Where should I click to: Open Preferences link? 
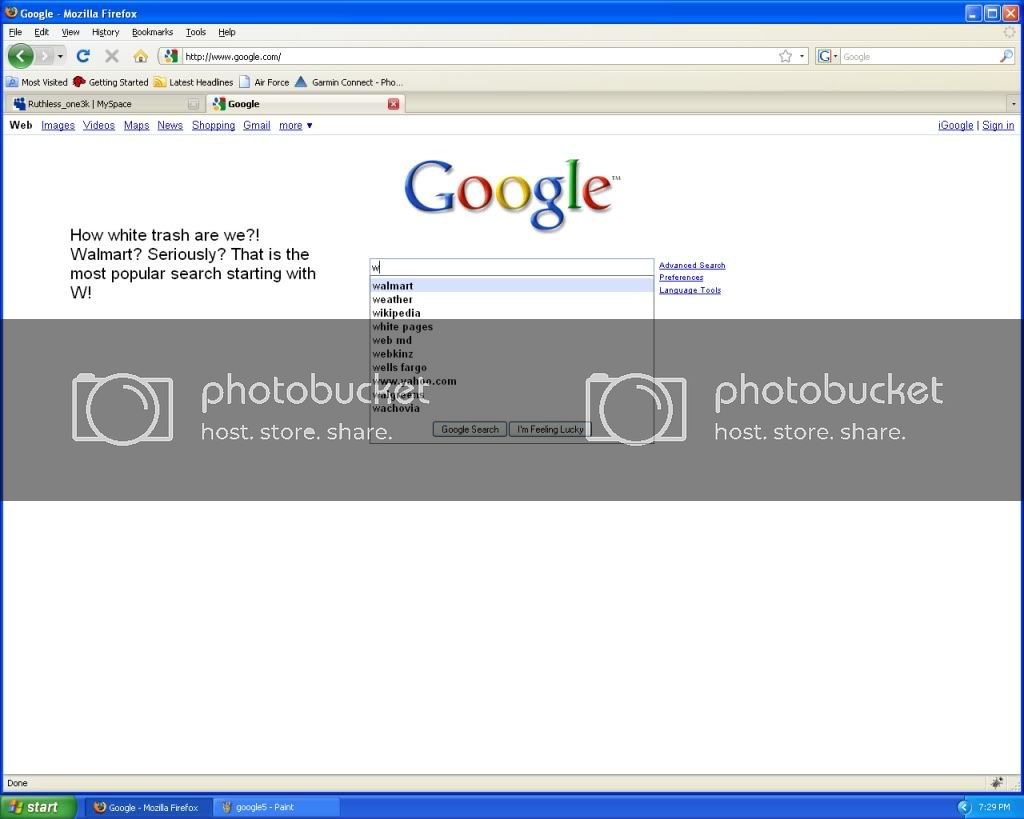point(681,278)
